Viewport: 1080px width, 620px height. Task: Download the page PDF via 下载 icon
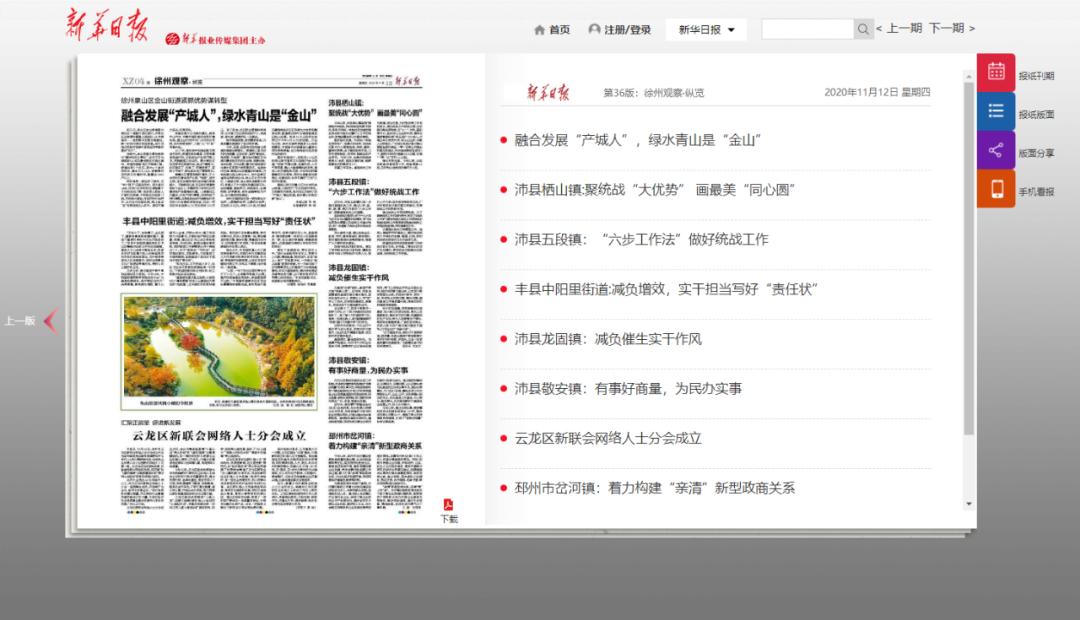pyautogui.click(x=449, y=506)
